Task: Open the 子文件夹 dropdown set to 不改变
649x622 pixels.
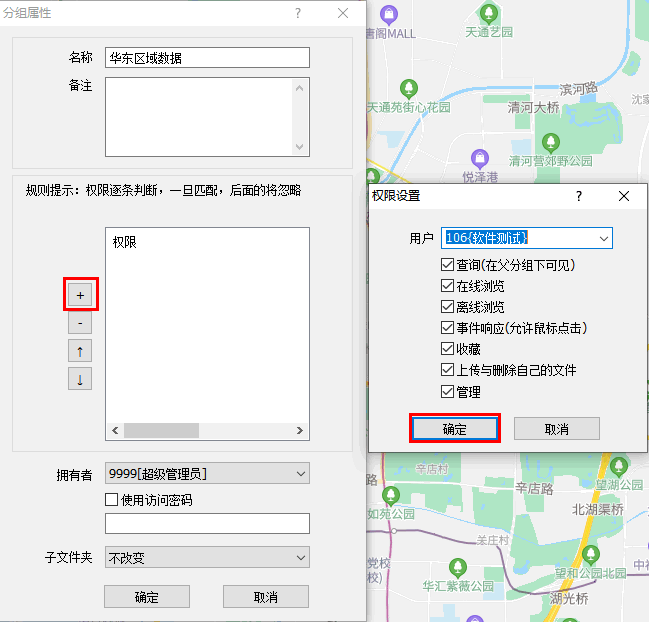Action: (x=207, y=557)
